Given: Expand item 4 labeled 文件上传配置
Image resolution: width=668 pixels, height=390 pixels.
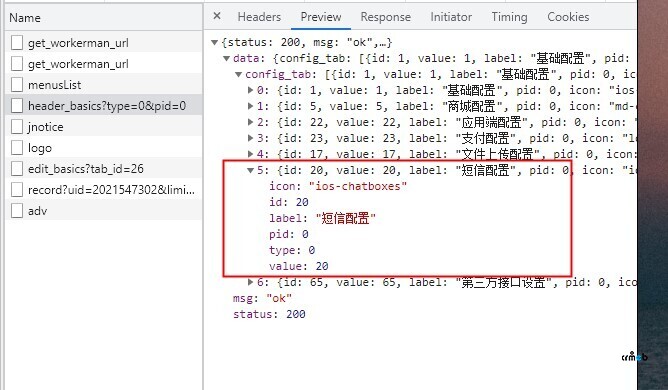Looking at the screenshot, I should click(x=251, y=154).
